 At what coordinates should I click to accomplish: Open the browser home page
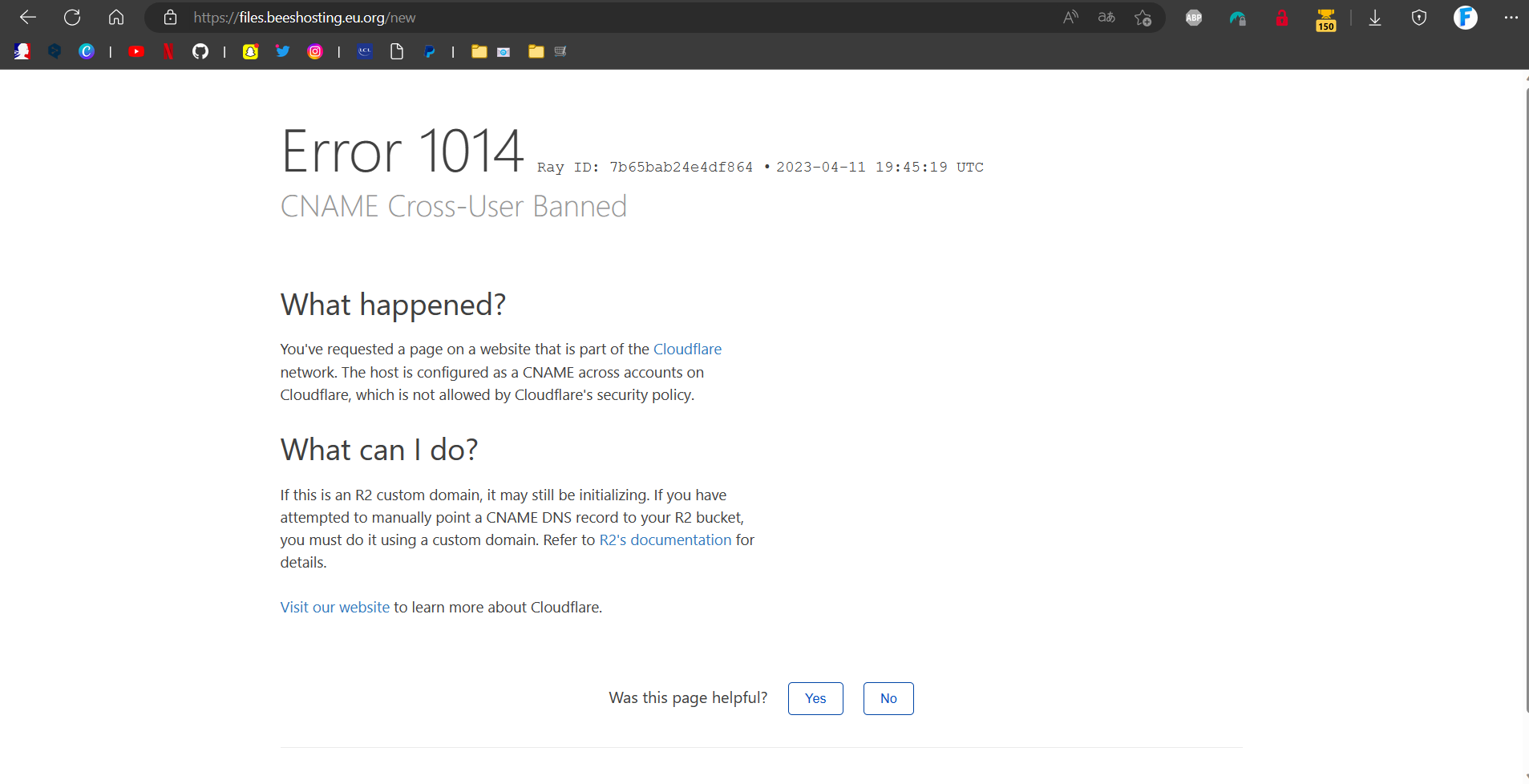[116, 18]
